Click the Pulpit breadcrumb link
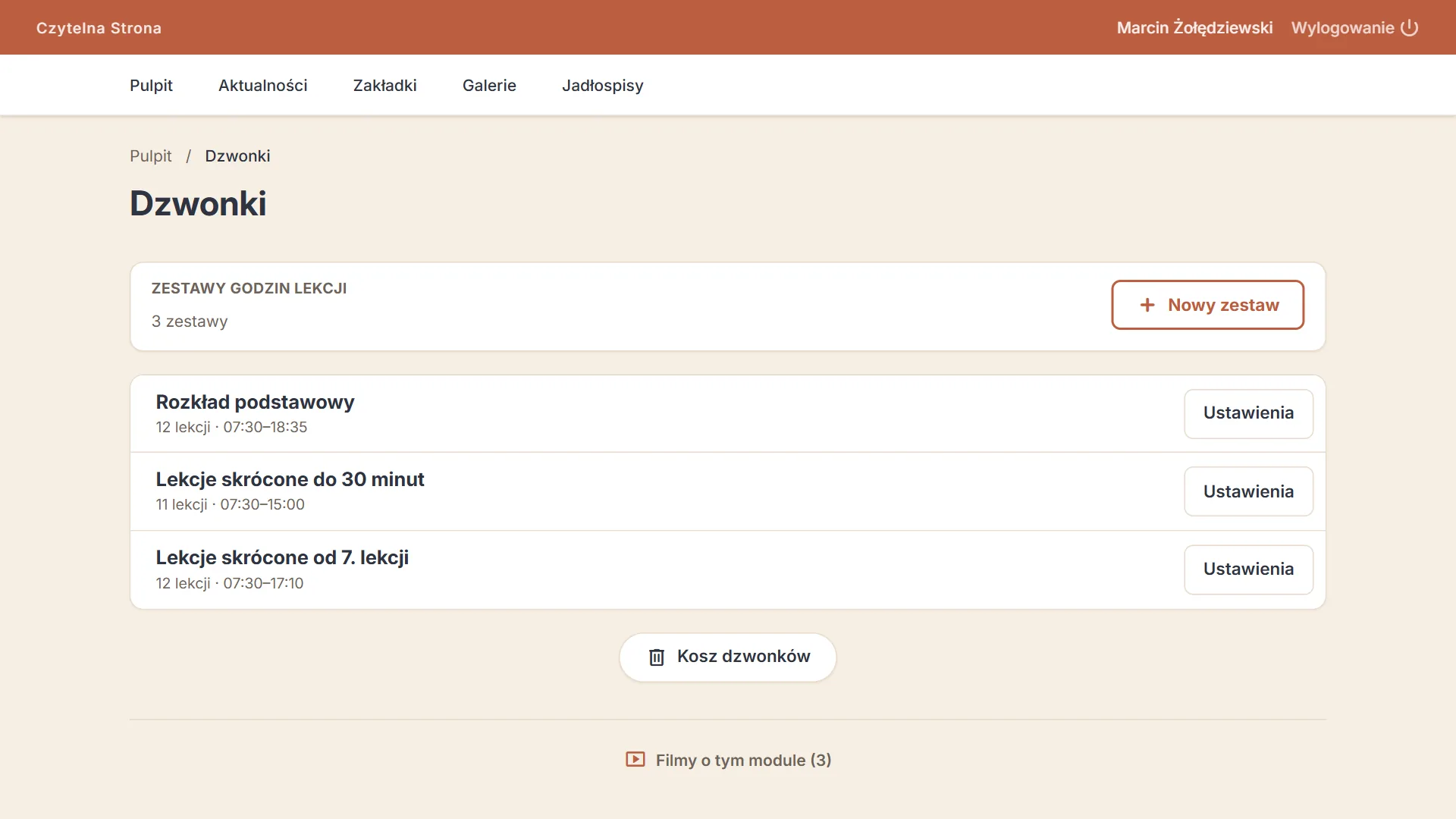The width and height of the screenshot is (1456, 819). (151, 156)
